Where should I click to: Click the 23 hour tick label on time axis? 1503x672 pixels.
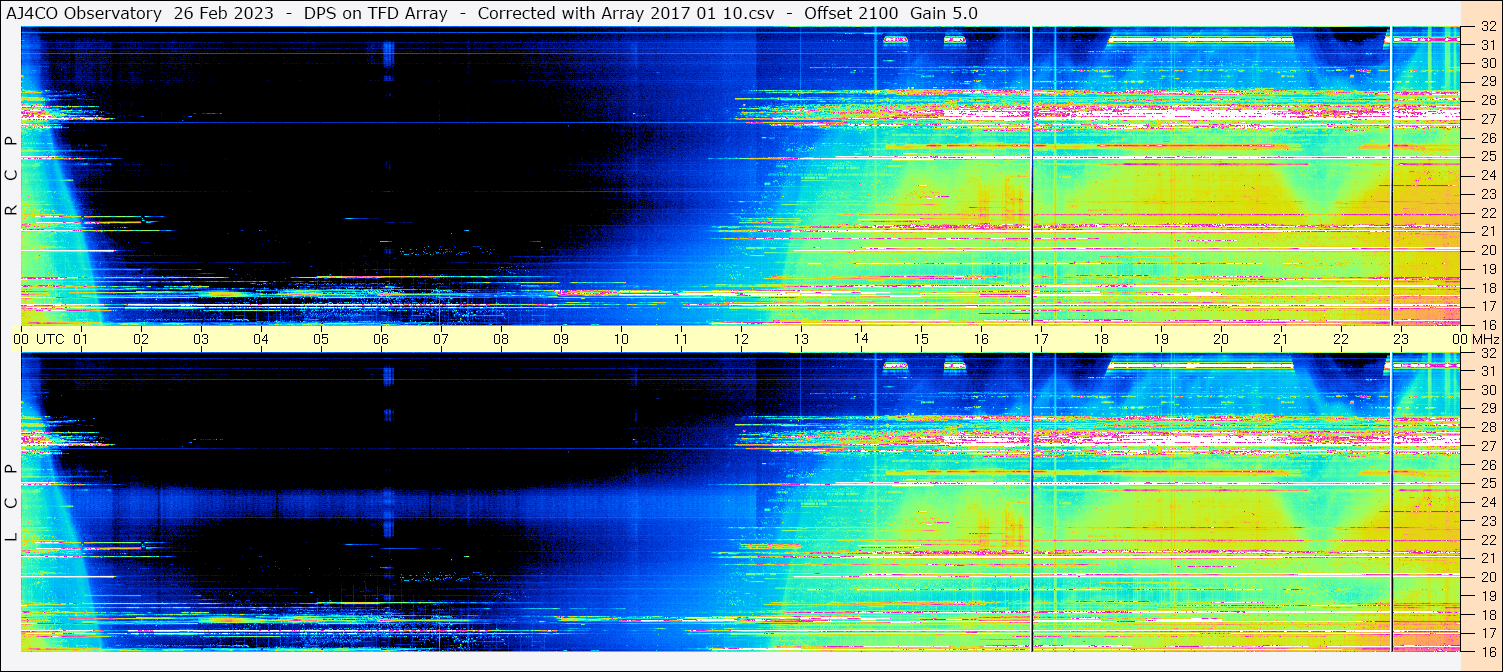(x=1401, y=339)
